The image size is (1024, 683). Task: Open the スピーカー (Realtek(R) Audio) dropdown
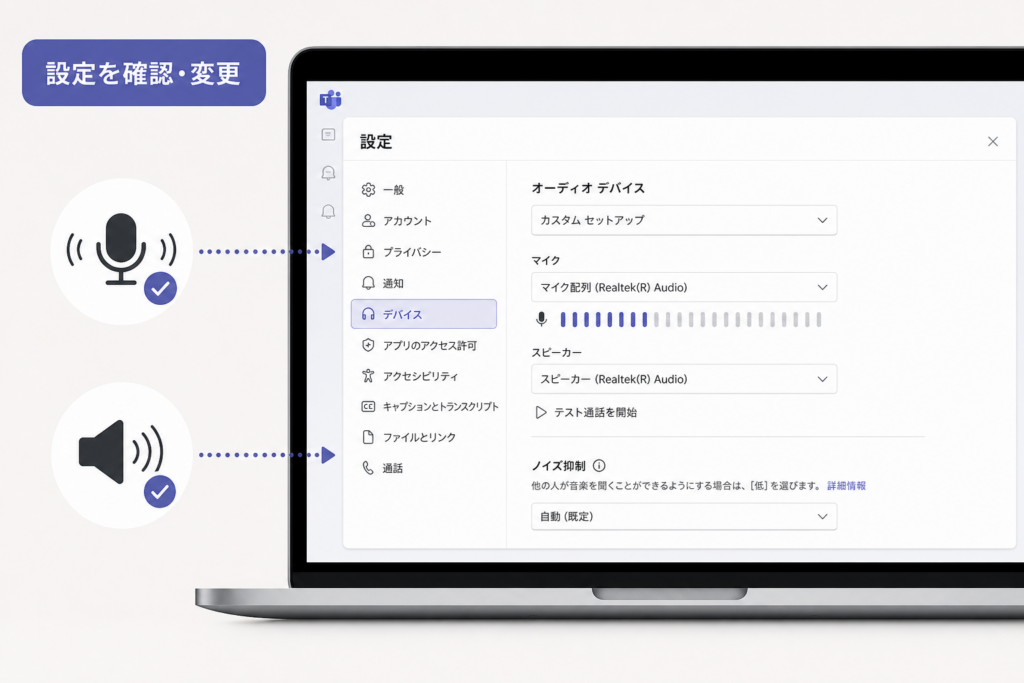(684, 379)
